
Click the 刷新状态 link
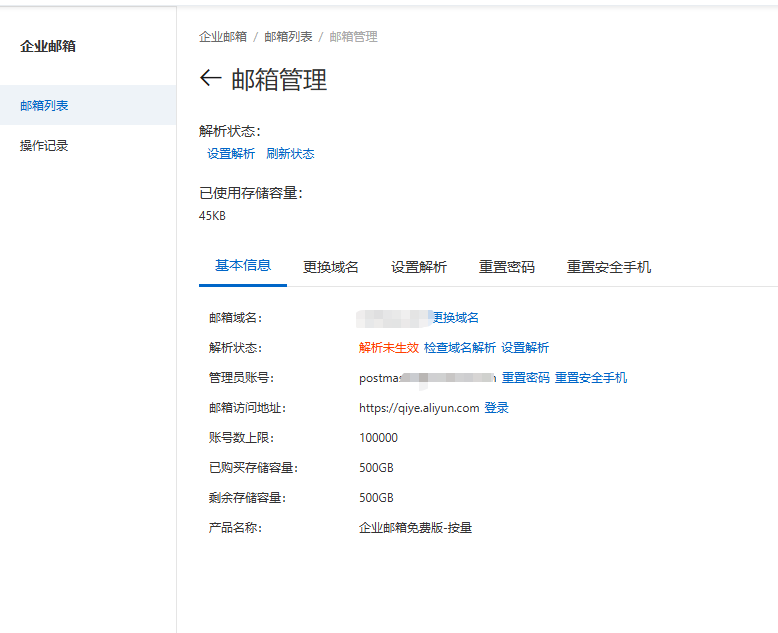290,154
